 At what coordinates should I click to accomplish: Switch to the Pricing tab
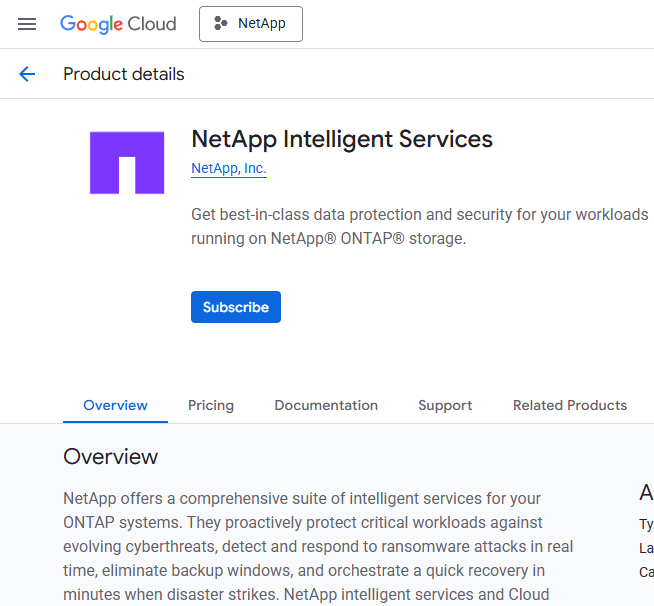click(x=211, y=405)
